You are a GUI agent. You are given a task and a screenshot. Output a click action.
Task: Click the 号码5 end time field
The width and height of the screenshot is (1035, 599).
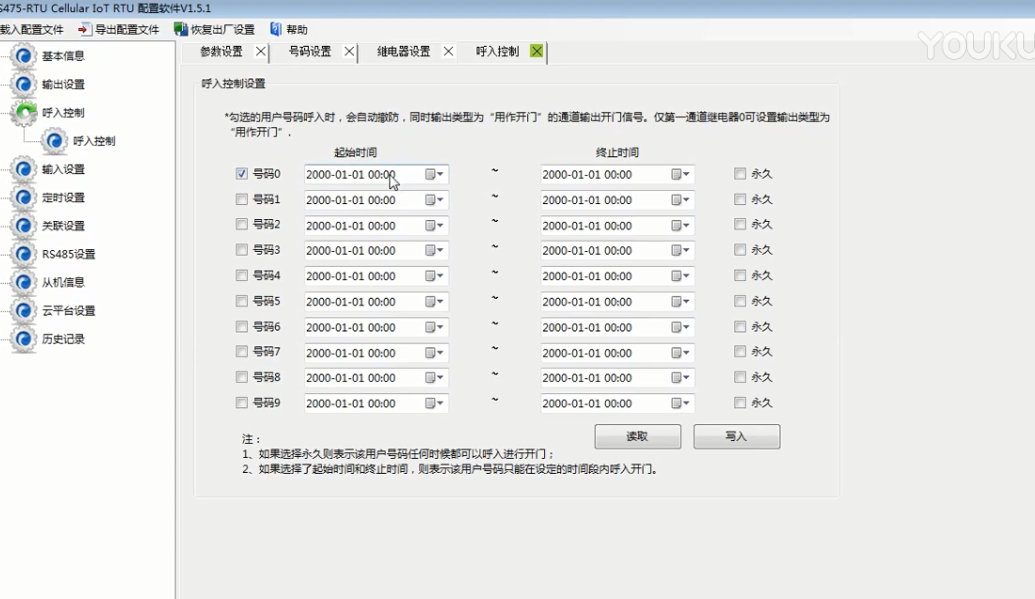[x=603, y=301]
